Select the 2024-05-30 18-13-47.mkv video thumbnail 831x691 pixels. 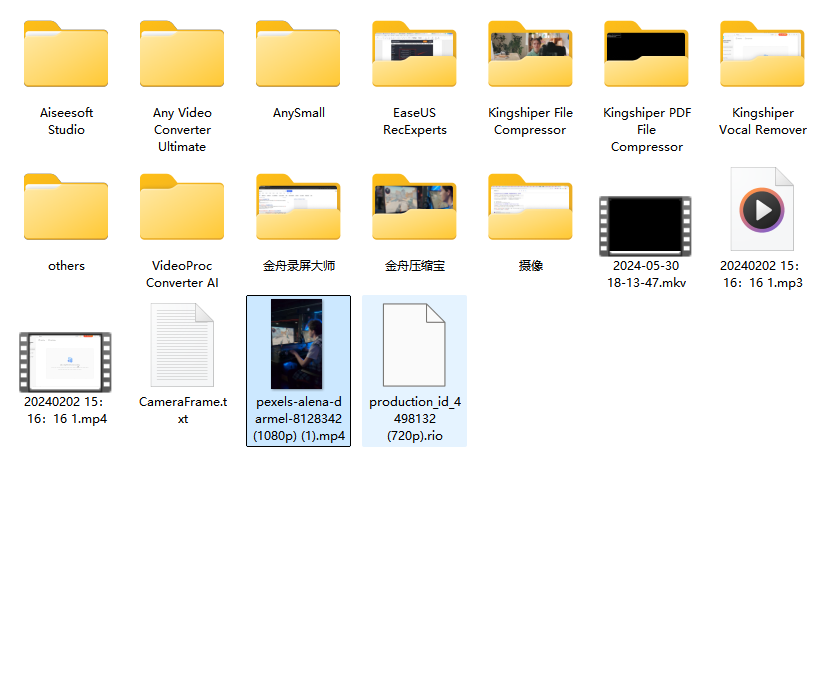[x=645, y=226]
